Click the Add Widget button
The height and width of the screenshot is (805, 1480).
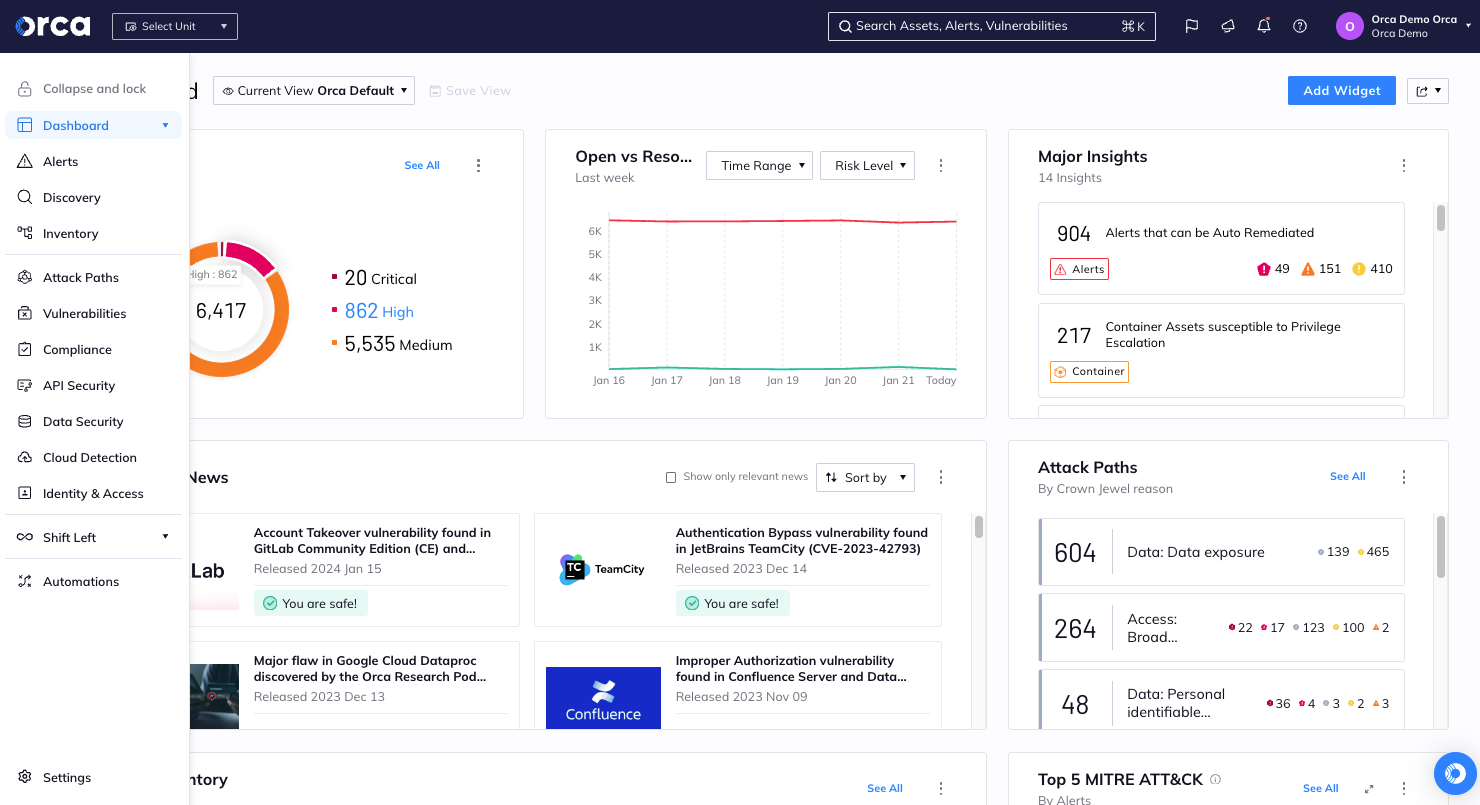tap(1341, 90)
